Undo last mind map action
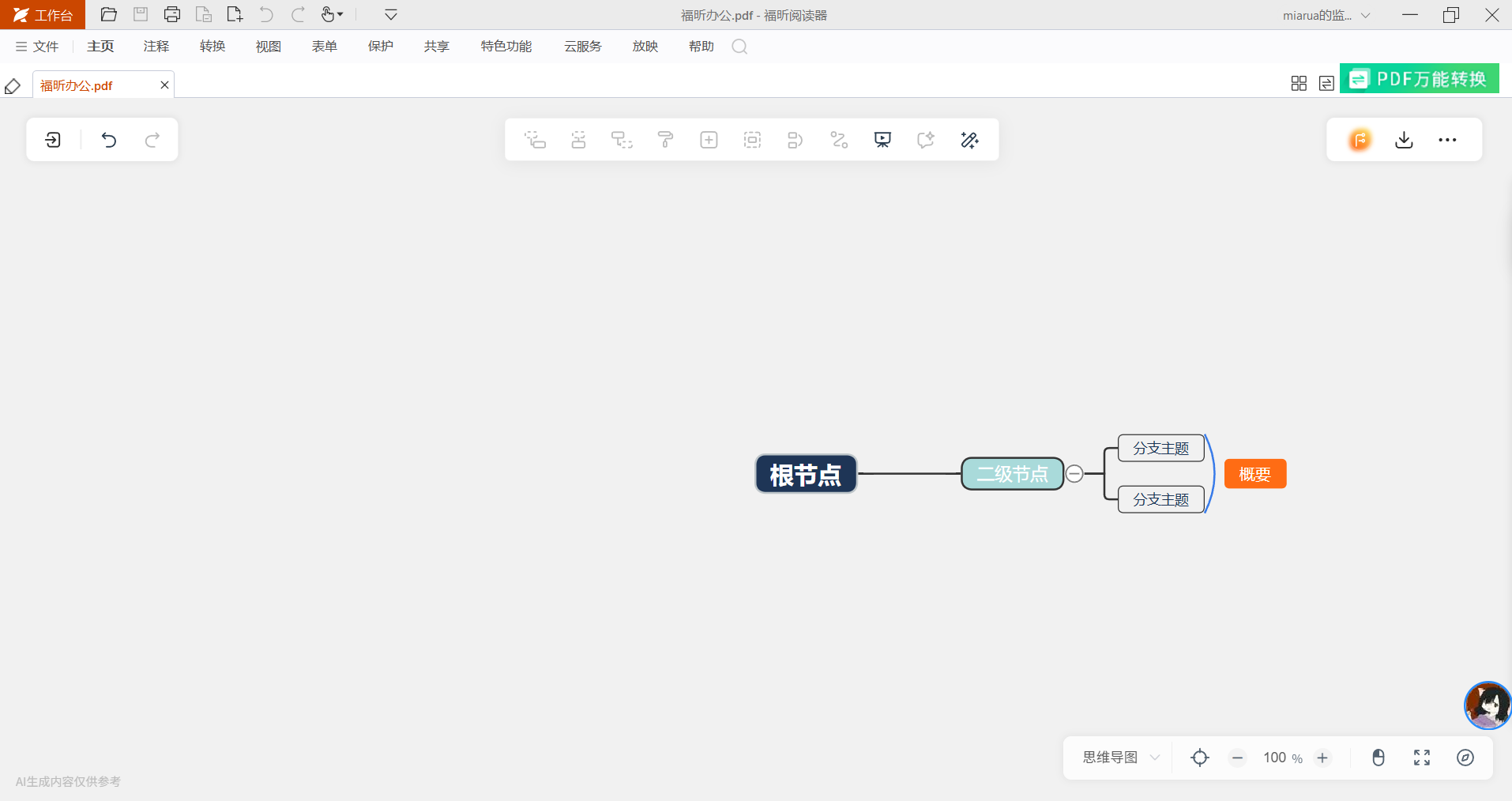Screen dimensions: 1512x801 pos(109,140)
